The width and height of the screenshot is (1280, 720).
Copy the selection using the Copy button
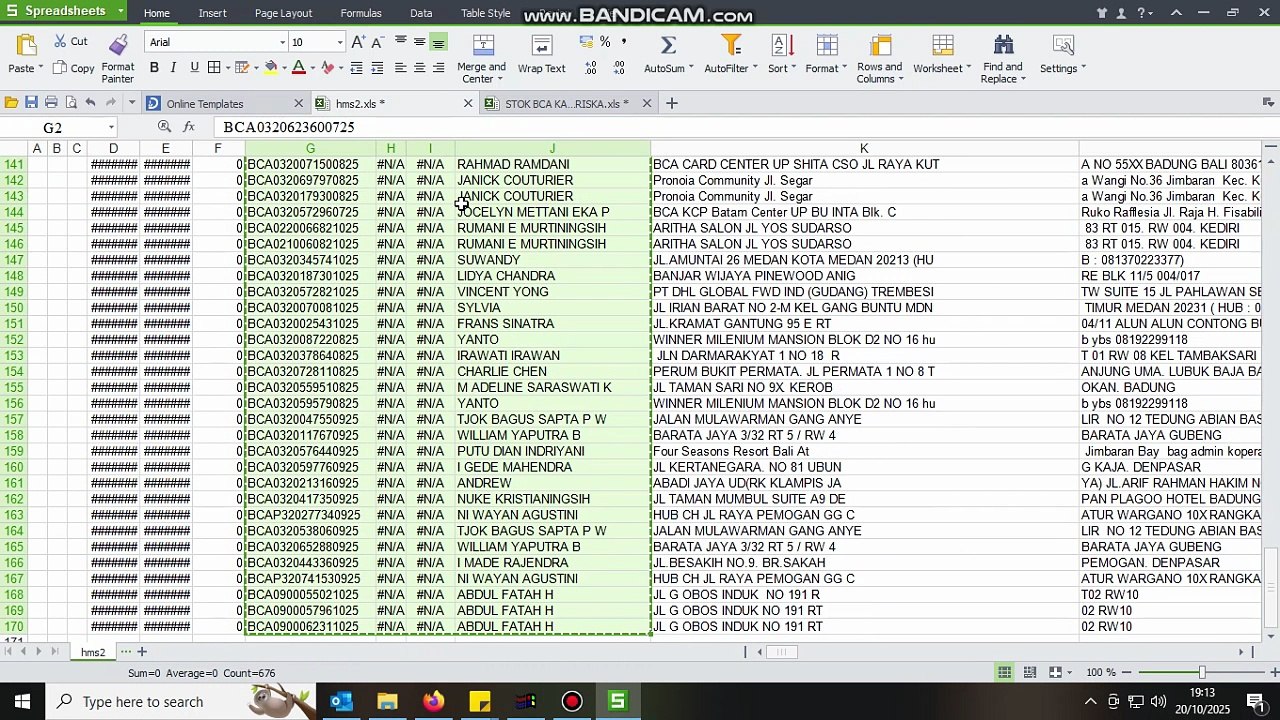click(x=73, y=68)
